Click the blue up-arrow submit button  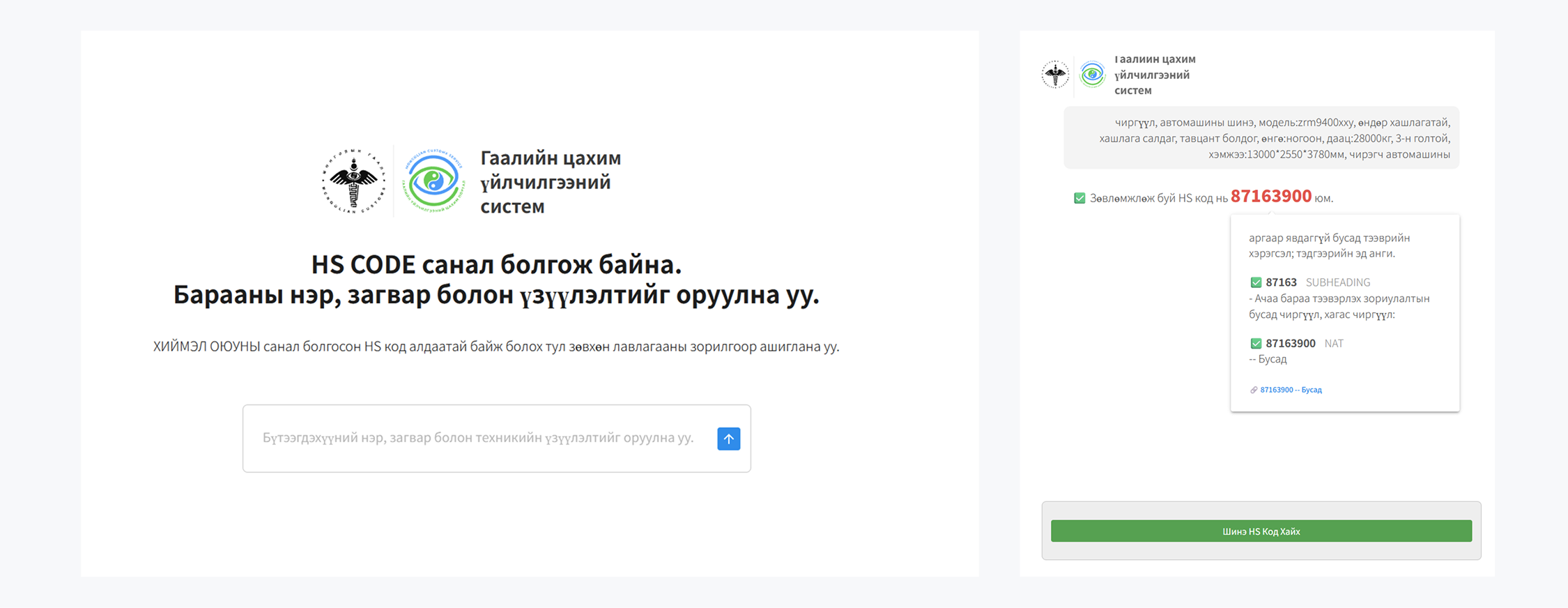[x=728, y=439]
